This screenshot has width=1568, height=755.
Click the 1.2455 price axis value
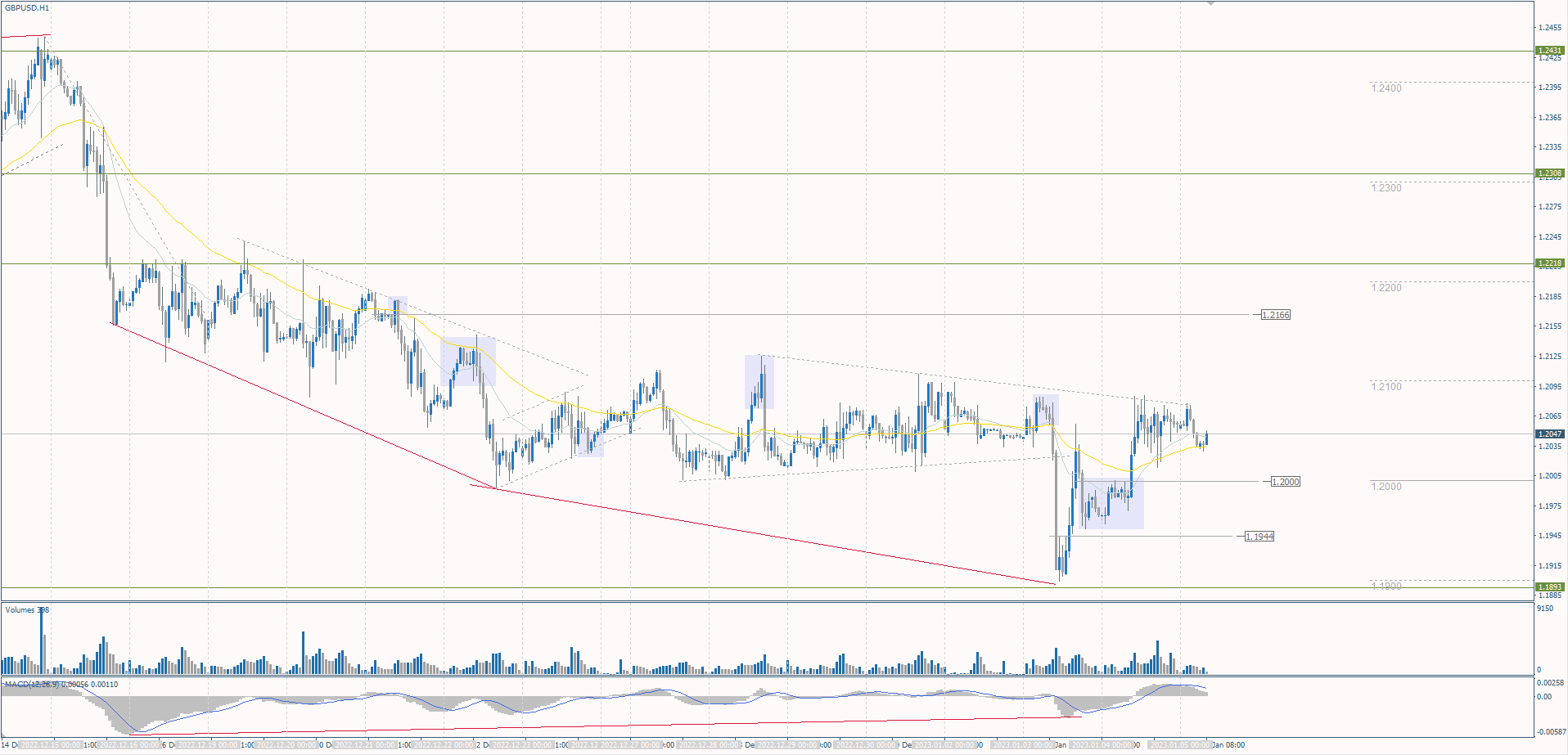1550,28
